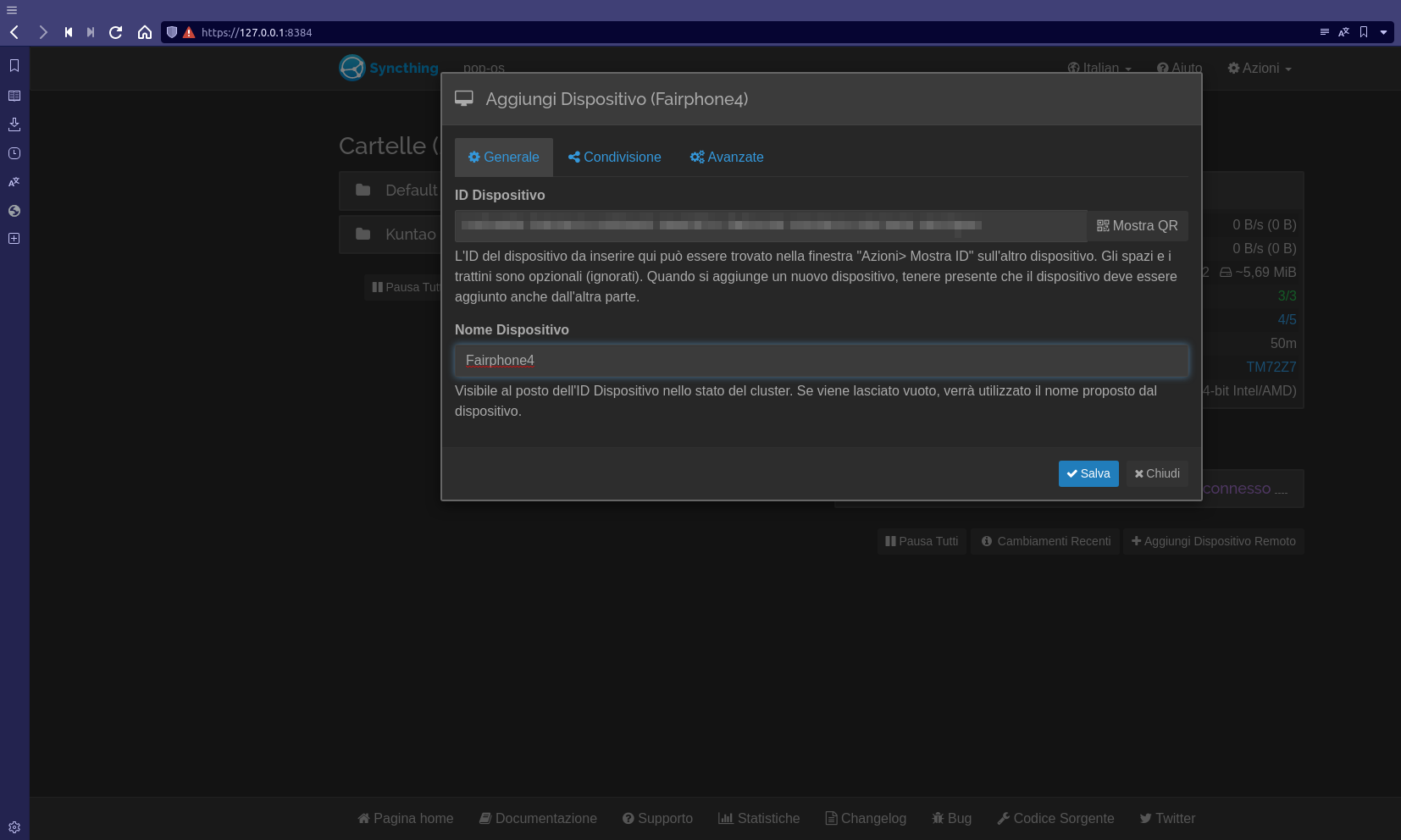Switch to the Condivisione tab
The width and height of the screenshot is (1401, 840).
click(x=615, y=157)
